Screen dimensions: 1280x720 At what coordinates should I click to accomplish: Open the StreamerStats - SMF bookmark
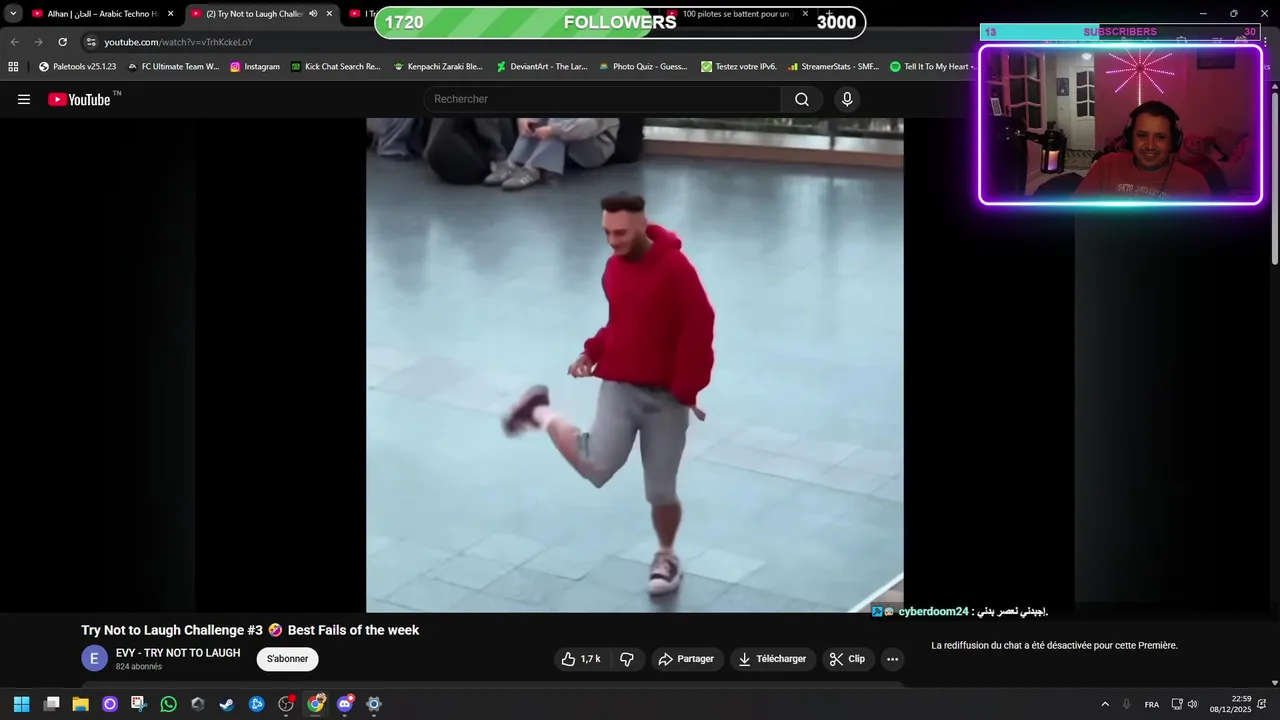pos(833,67)
